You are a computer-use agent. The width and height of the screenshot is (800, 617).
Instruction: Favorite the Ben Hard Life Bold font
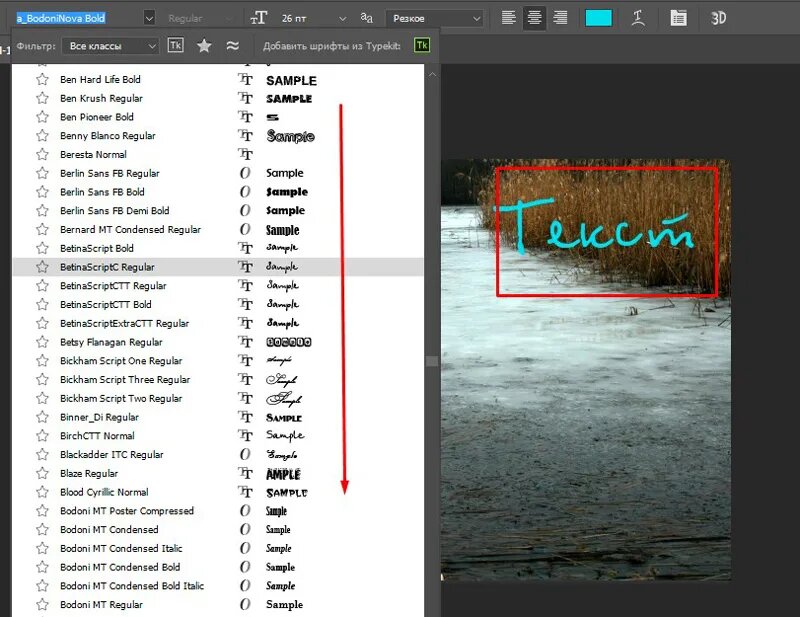pos(42,80)
